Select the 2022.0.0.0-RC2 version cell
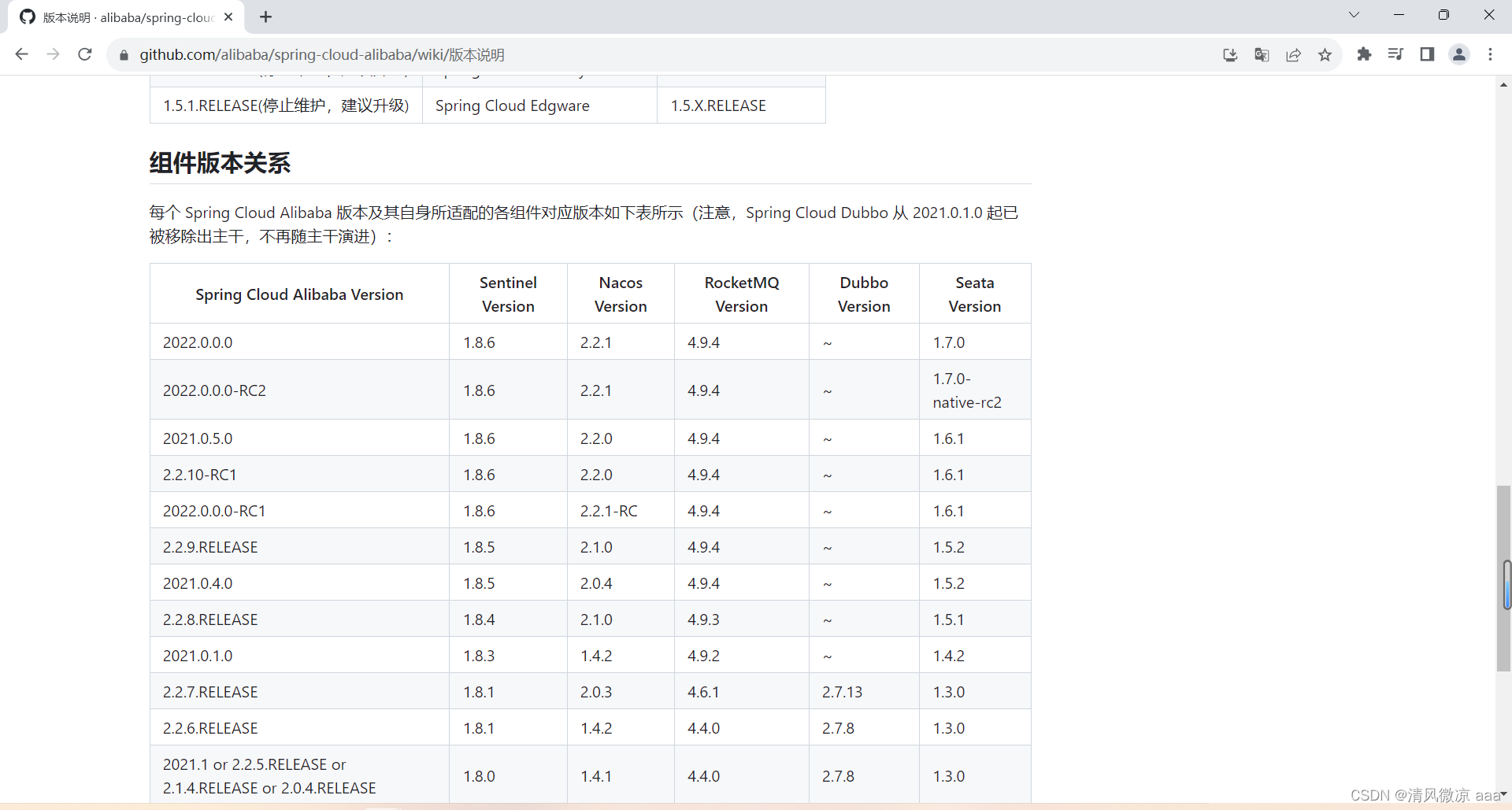Image resolution: width=1512 pixels, height=810 pixels. click(x=299, y=390)
